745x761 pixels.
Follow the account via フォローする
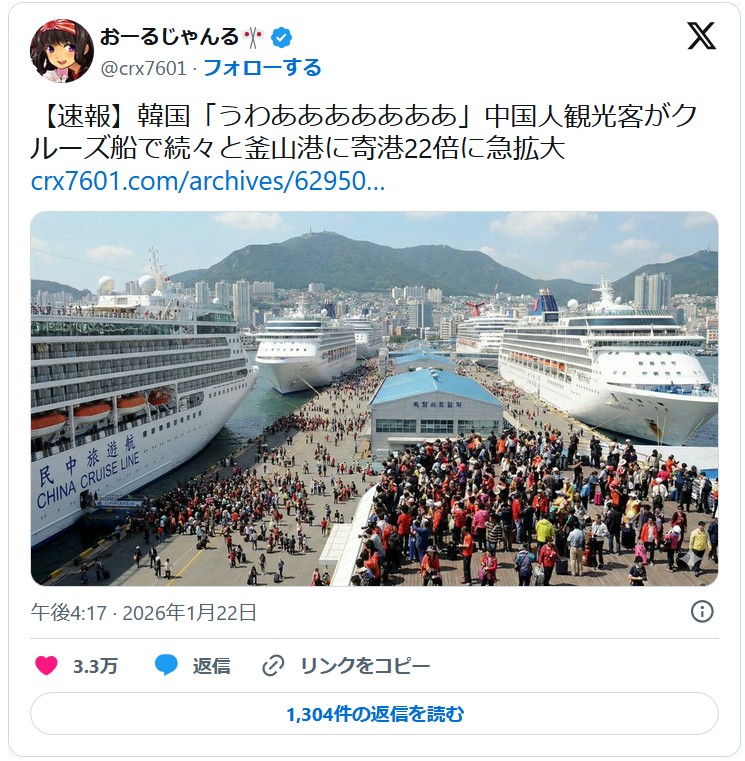(262, 68)
